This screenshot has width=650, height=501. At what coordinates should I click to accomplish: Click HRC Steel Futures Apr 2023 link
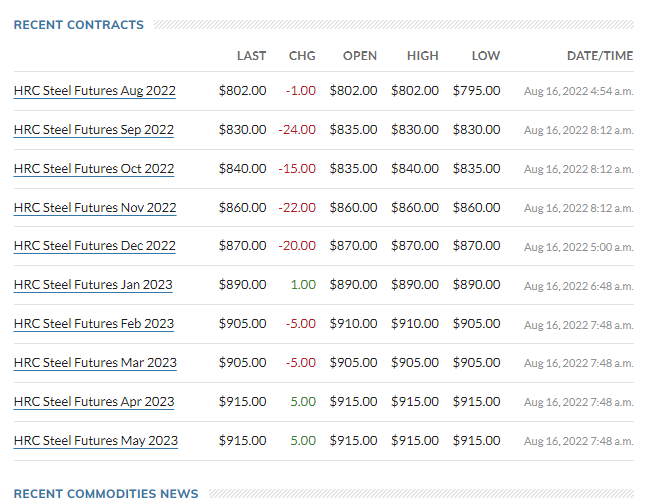(94, 402)
